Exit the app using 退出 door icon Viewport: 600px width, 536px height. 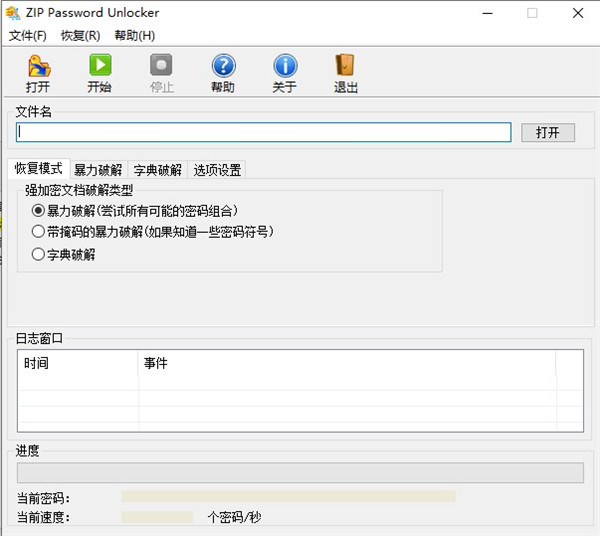pos(345,65)
